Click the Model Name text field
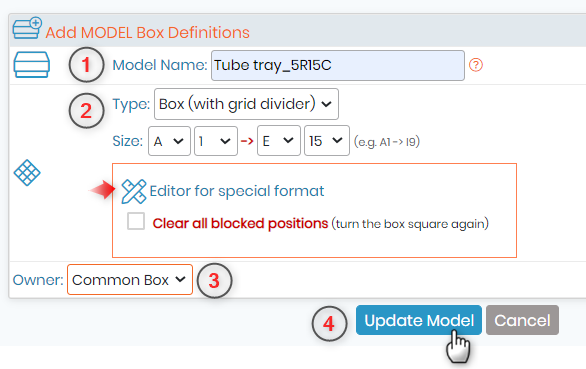The image size is (586, 369). tap(338, 65)
